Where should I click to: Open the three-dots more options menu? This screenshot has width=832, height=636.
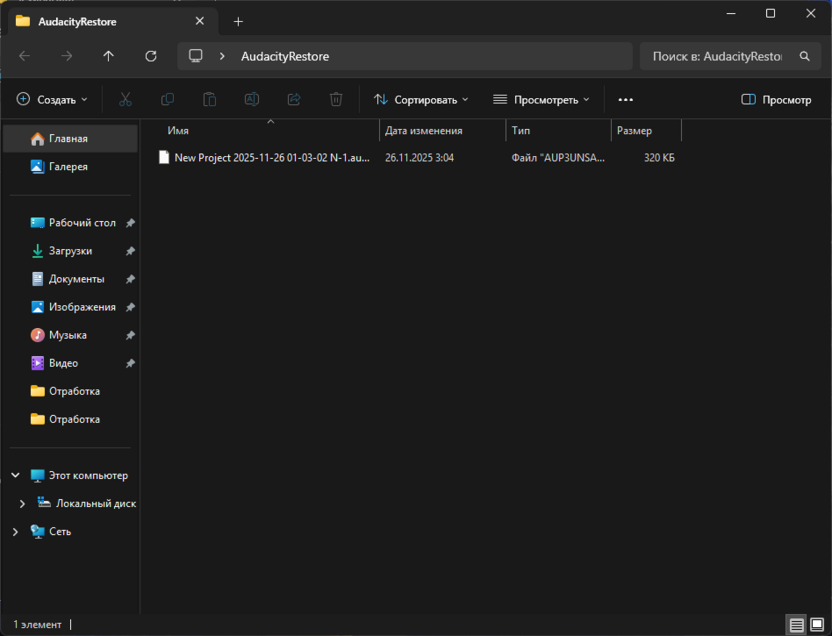(x=626, y=100)
